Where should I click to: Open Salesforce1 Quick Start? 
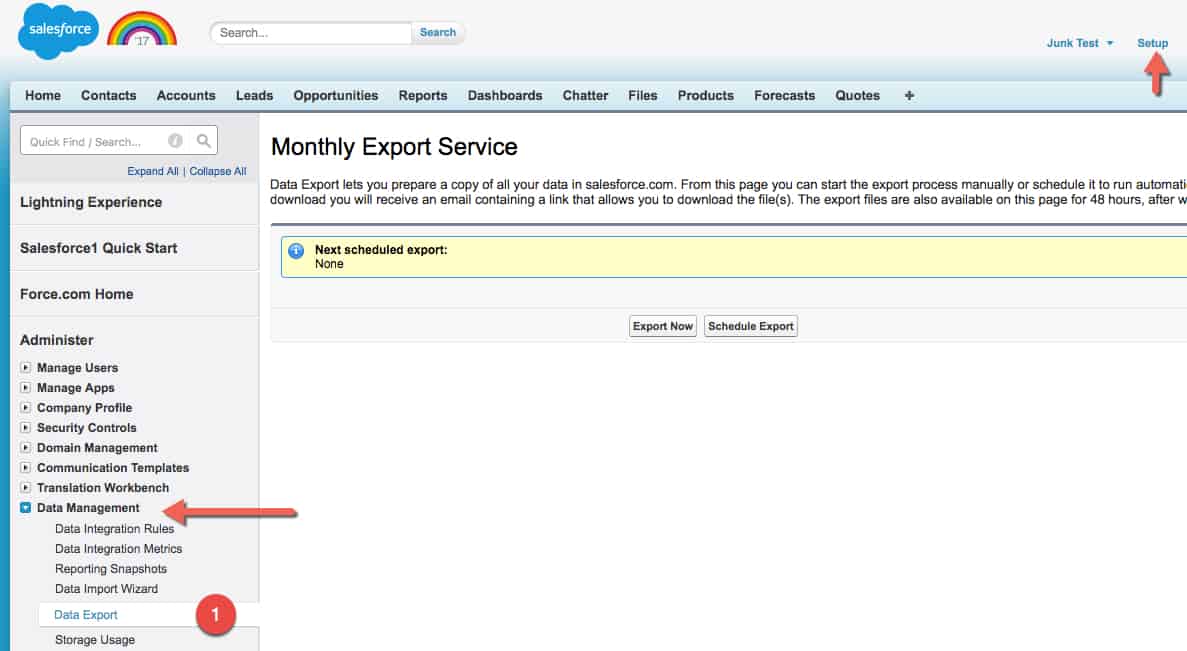(x=98, y=248)
